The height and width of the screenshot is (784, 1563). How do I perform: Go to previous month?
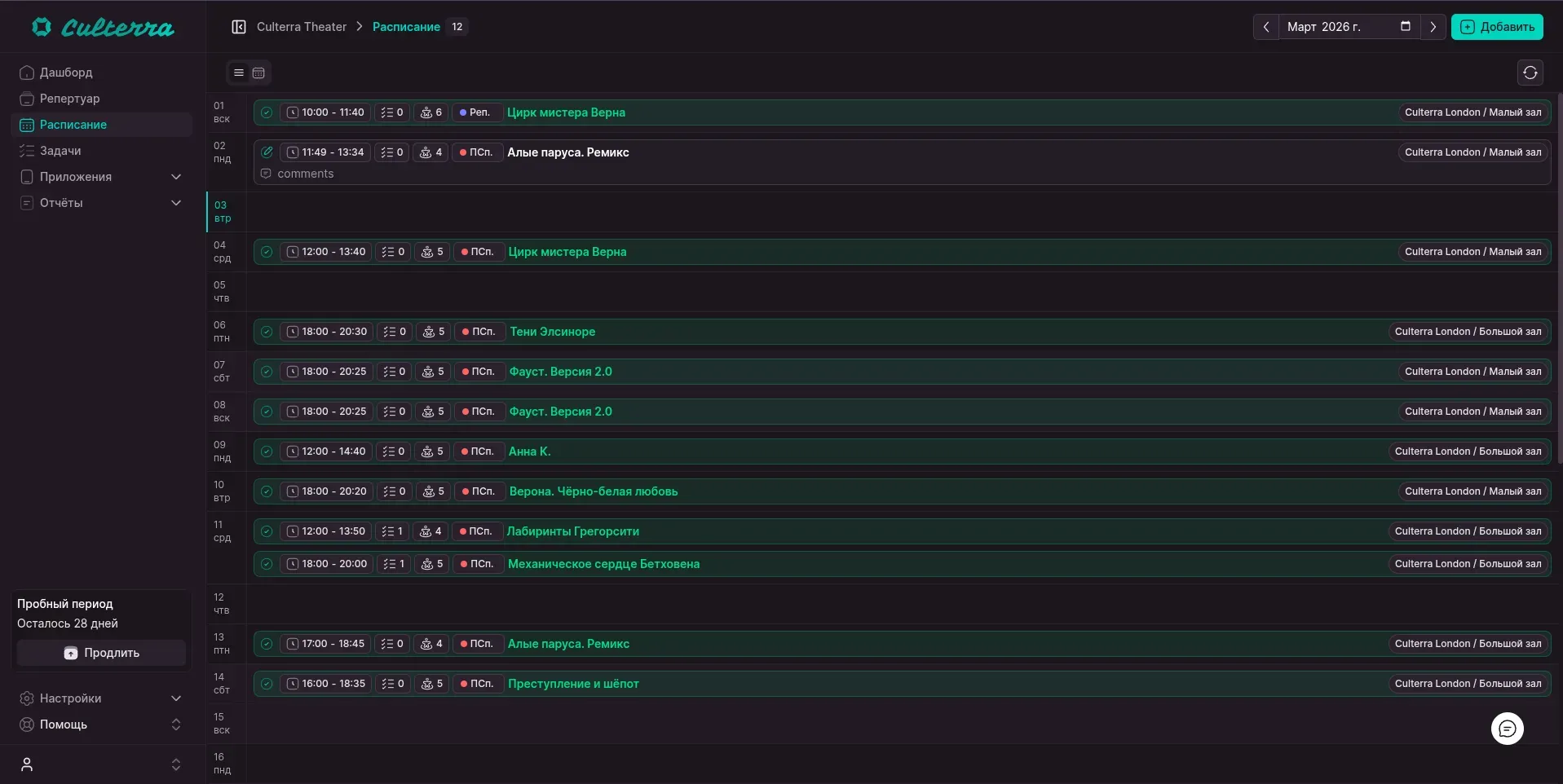point(1266,27)
